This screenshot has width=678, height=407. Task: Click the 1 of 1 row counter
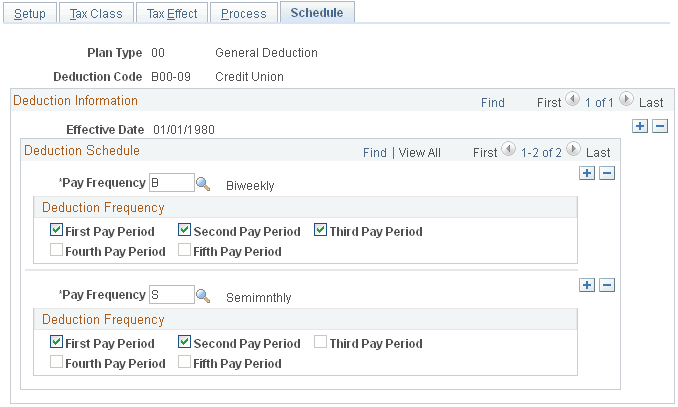click(x=599, y=103)
